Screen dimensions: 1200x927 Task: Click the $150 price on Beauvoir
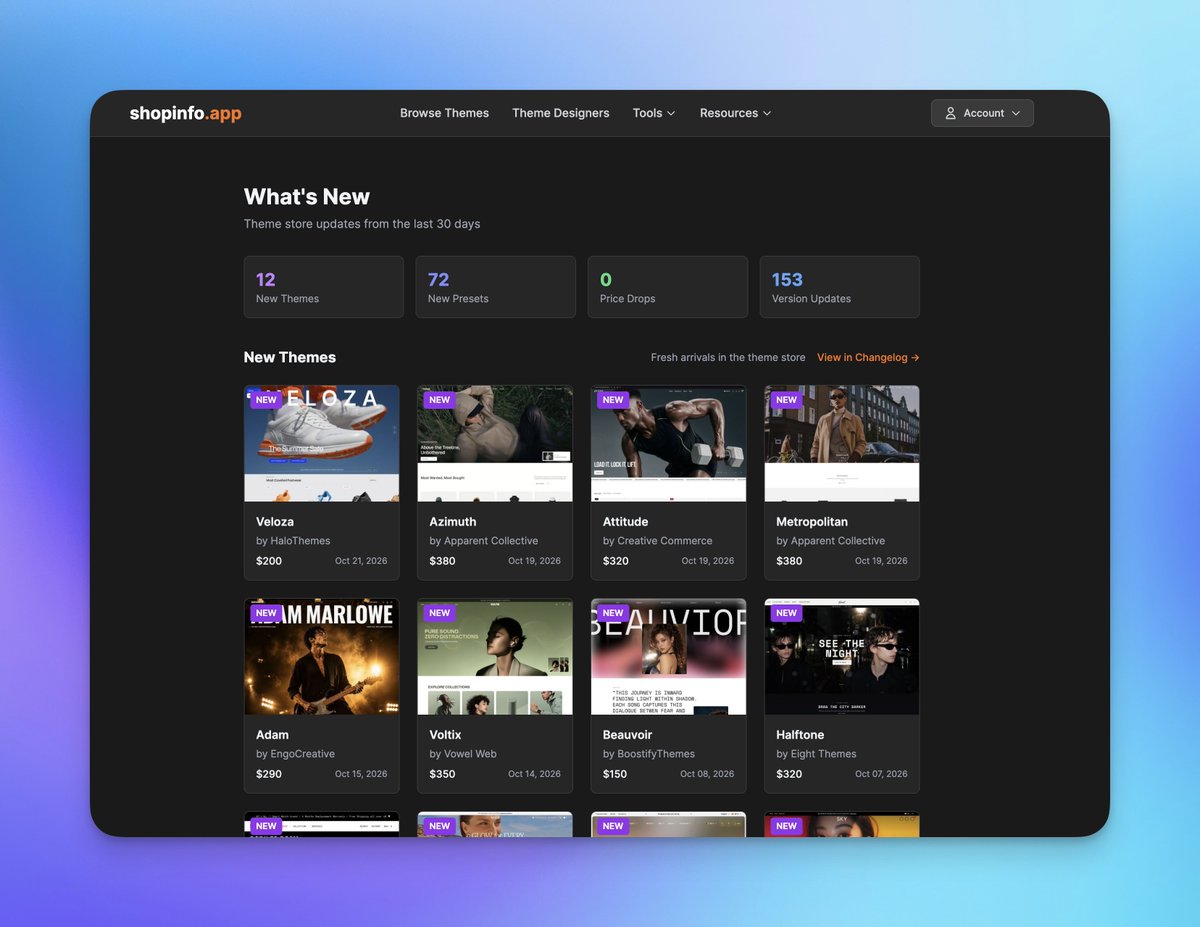(x=615, y=774)
